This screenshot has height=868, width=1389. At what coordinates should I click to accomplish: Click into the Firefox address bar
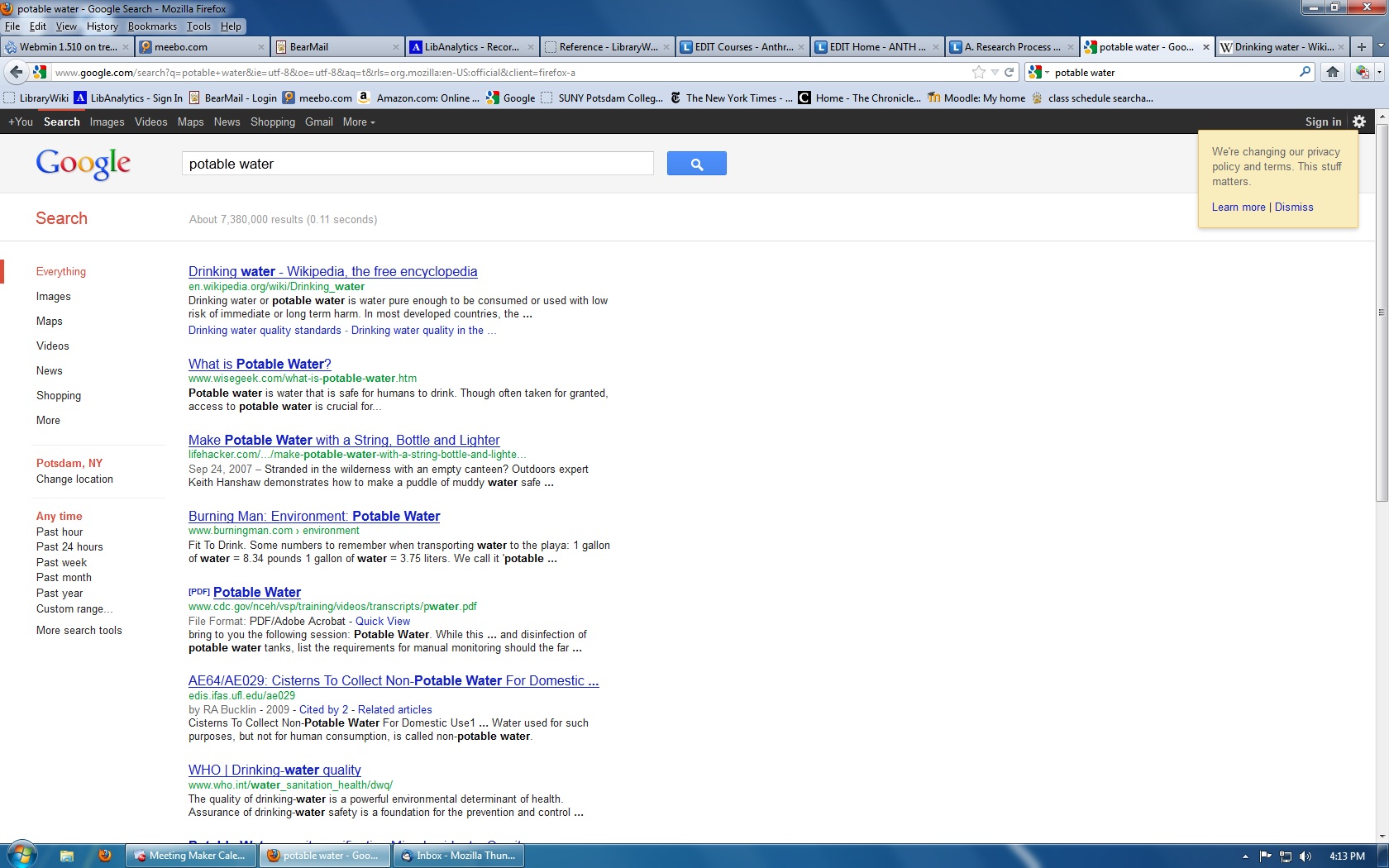pyautogui.click(x=513, y=72)
